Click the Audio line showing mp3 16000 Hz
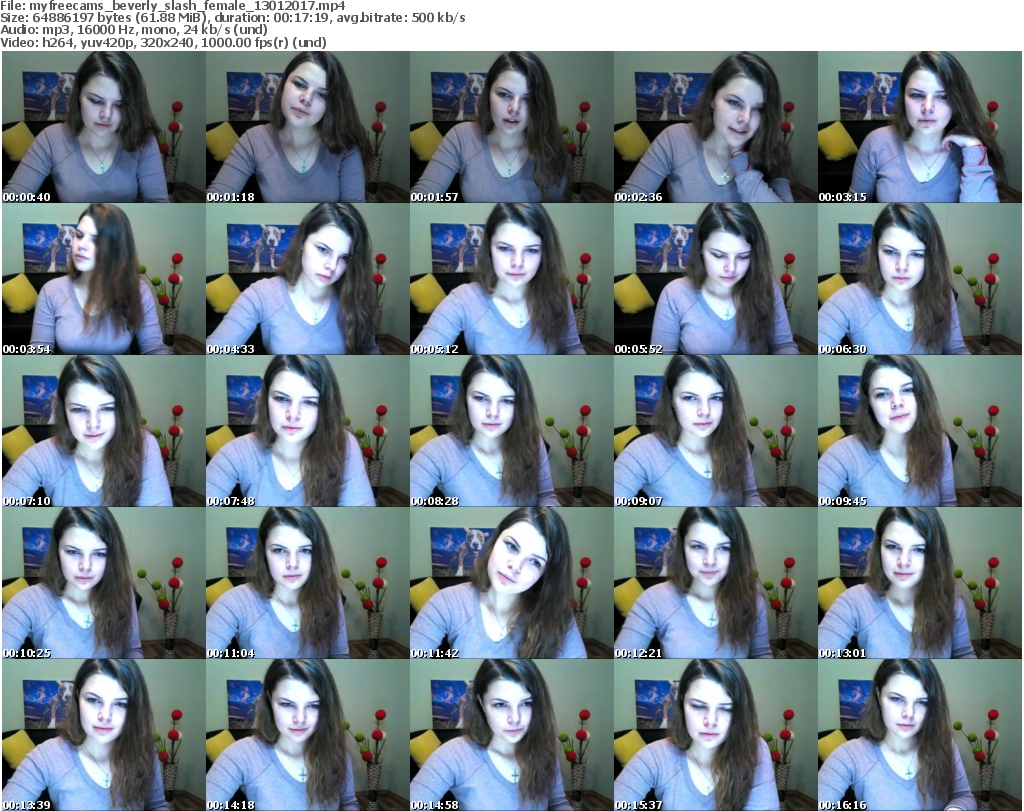Viewport: 1024px width, 811px height. [x=134, y=30]
